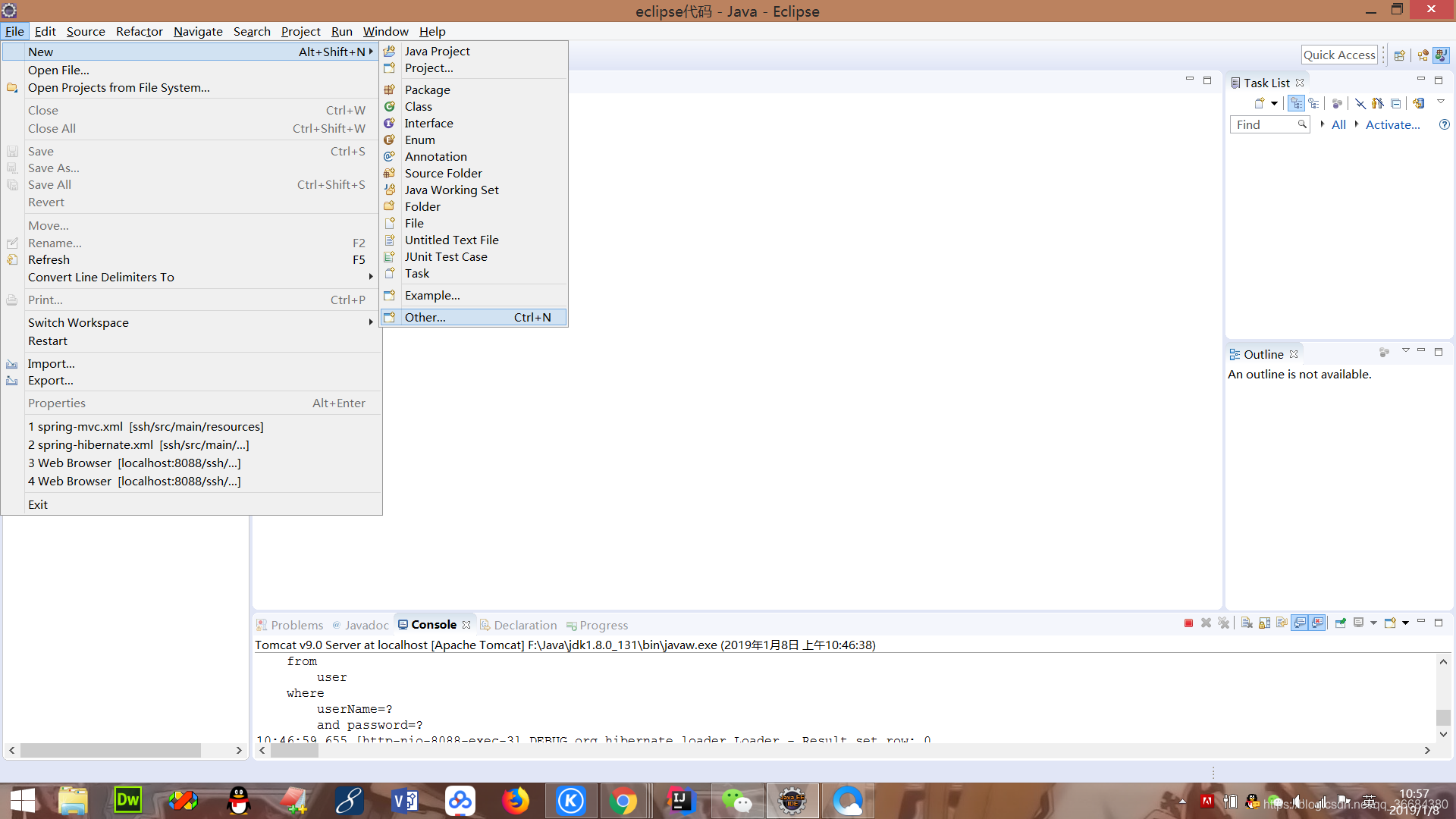Open the New Task dropdown arrow
This screenshot has width=1456, height=819.
(x=1274, y=103)
